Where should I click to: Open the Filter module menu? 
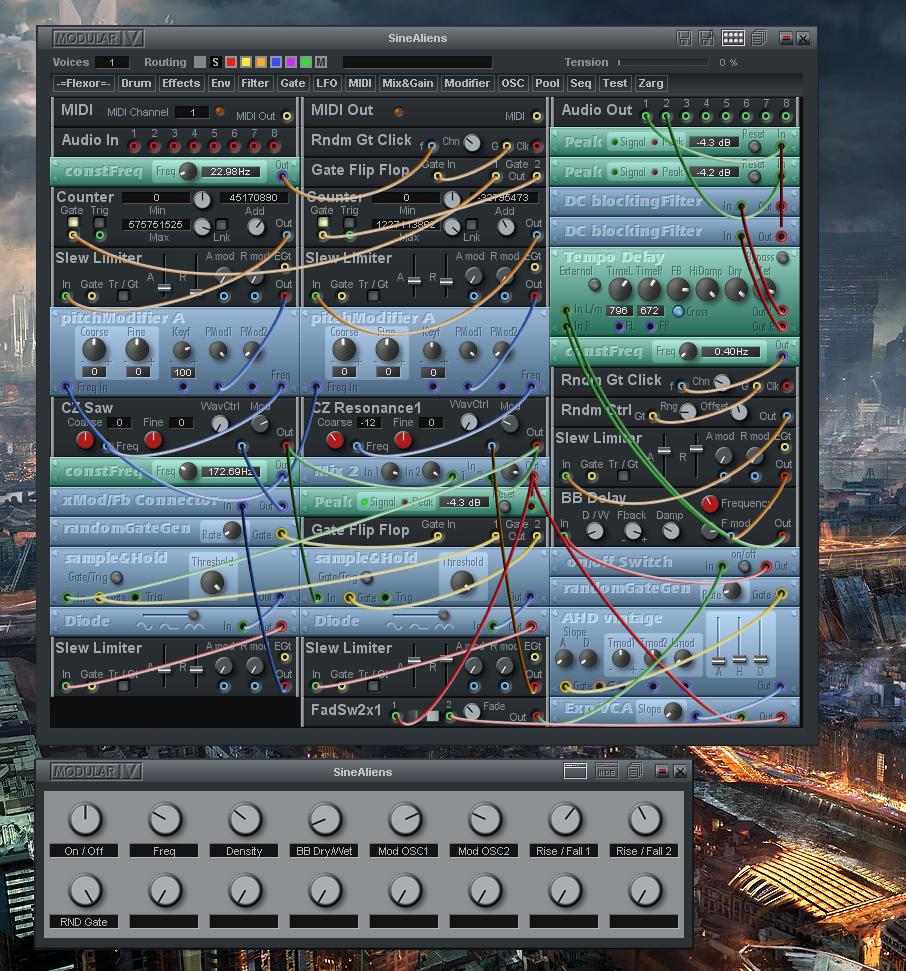tap(255, 83)
